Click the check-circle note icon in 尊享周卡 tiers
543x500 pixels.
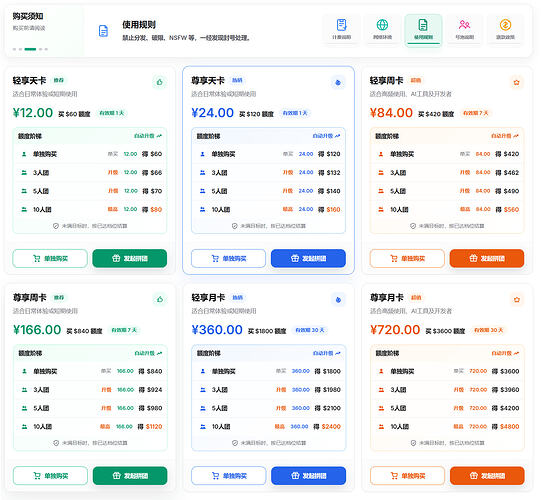56,443
